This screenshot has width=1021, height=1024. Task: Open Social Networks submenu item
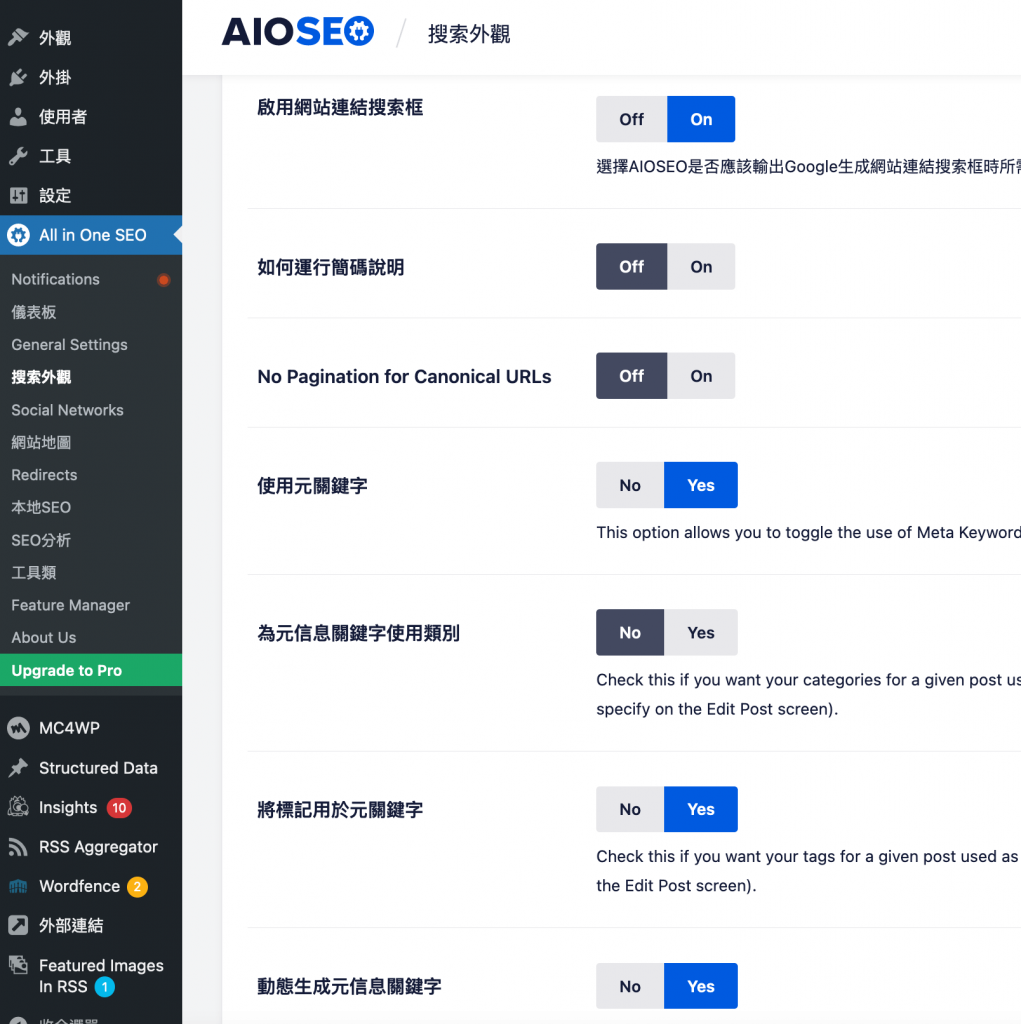tap(67, 410)
